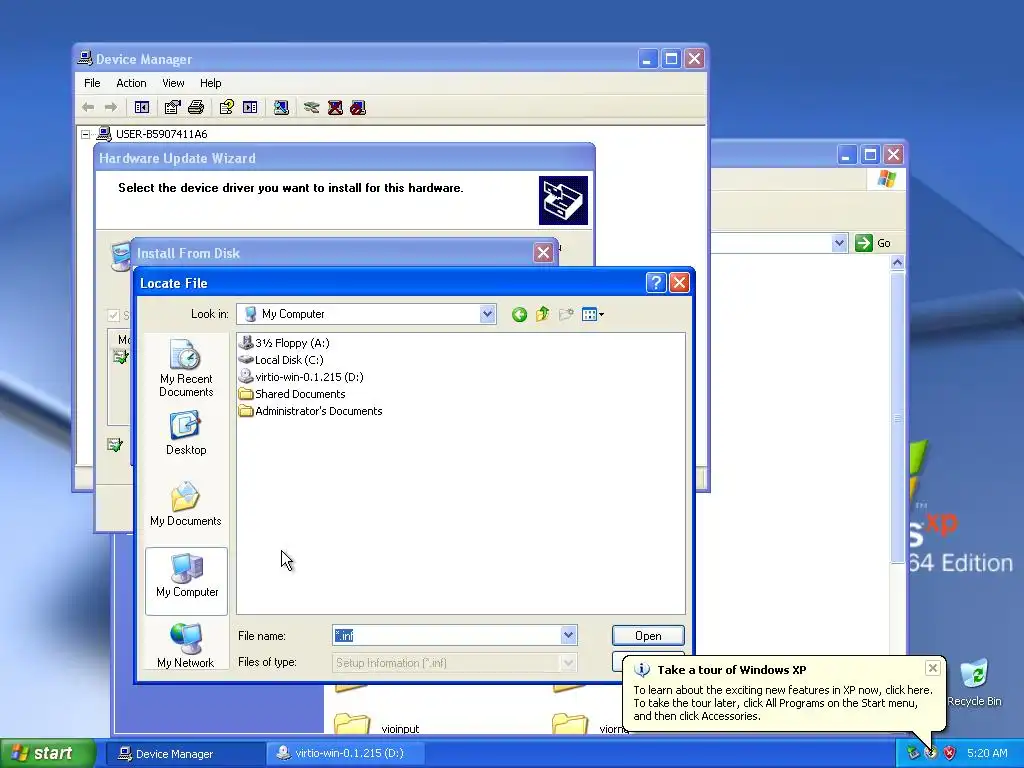This screenshot has height=768, width=1024.
Task: Go back using green arrow in Locate File
Action: (519, 315)
